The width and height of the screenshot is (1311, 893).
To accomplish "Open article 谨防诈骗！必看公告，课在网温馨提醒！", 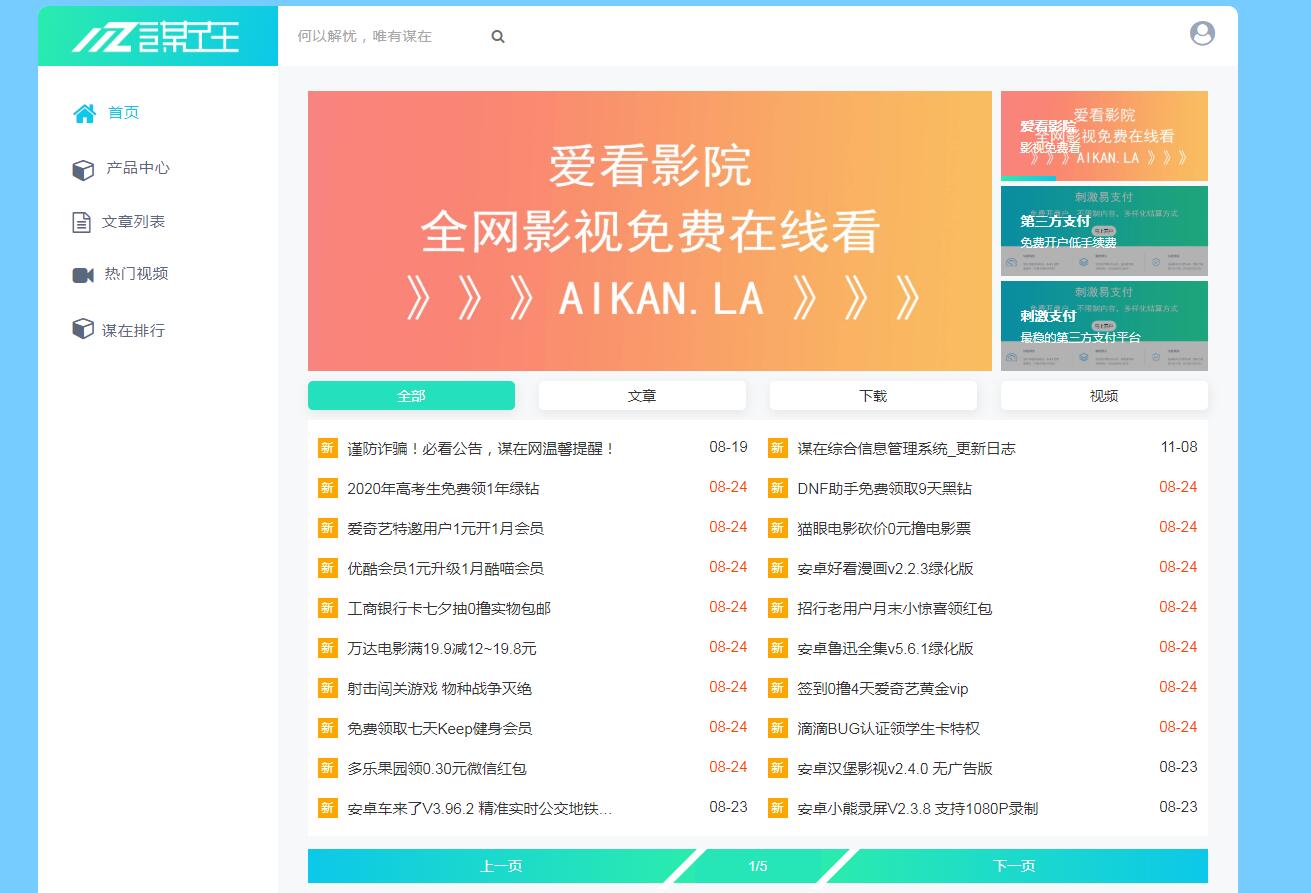I will 481,449.
